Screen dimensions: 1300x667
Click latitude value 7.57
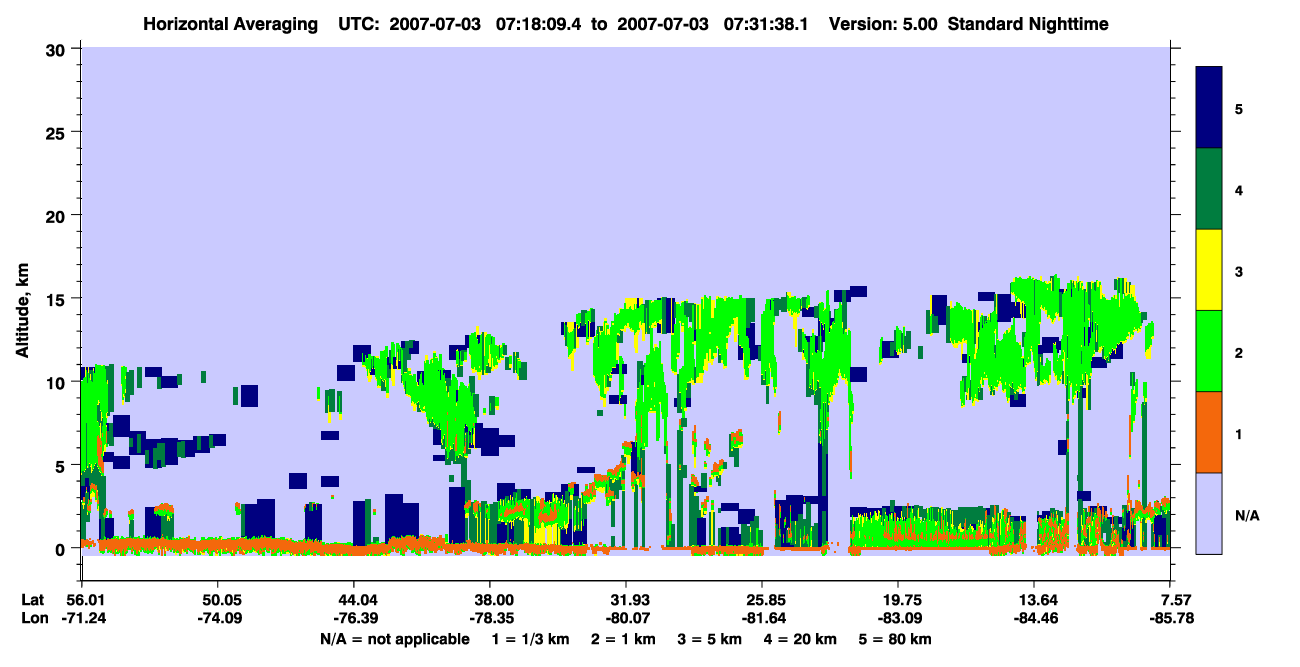click(x=1174, y=599)
